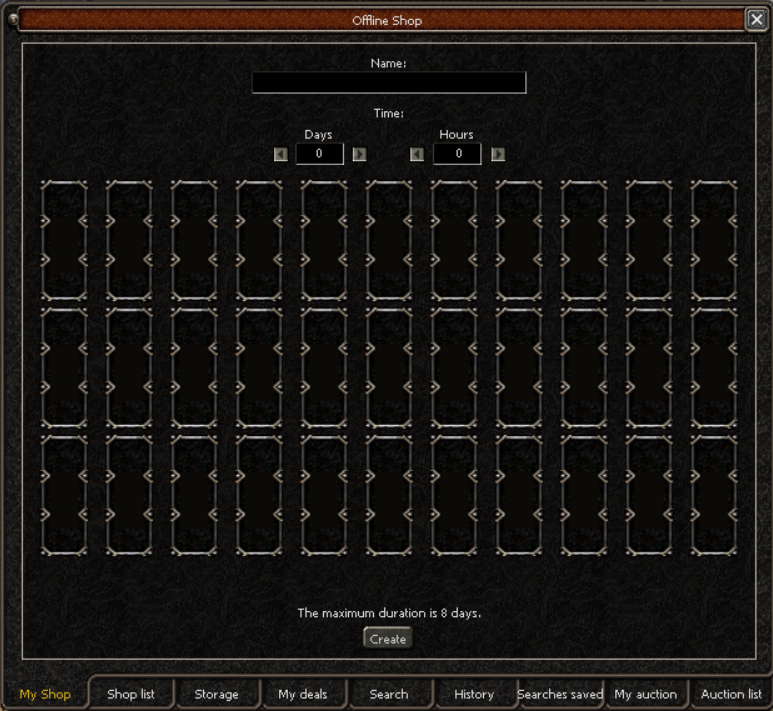The width and height of the screenshot is (773, 711).
Task: Click the first item slot in top row
Action: (x=64, y=240)
